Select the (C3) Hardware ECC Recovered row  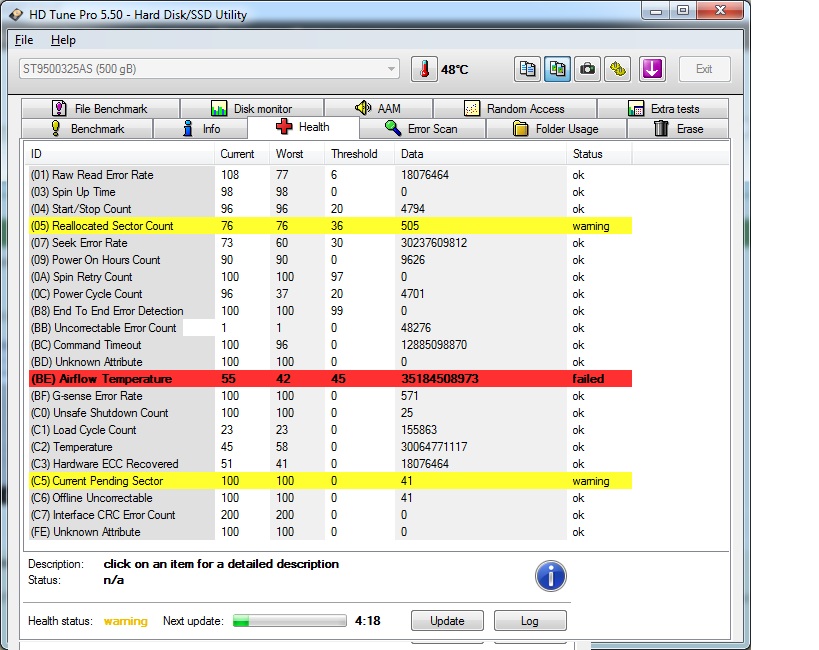330,463
